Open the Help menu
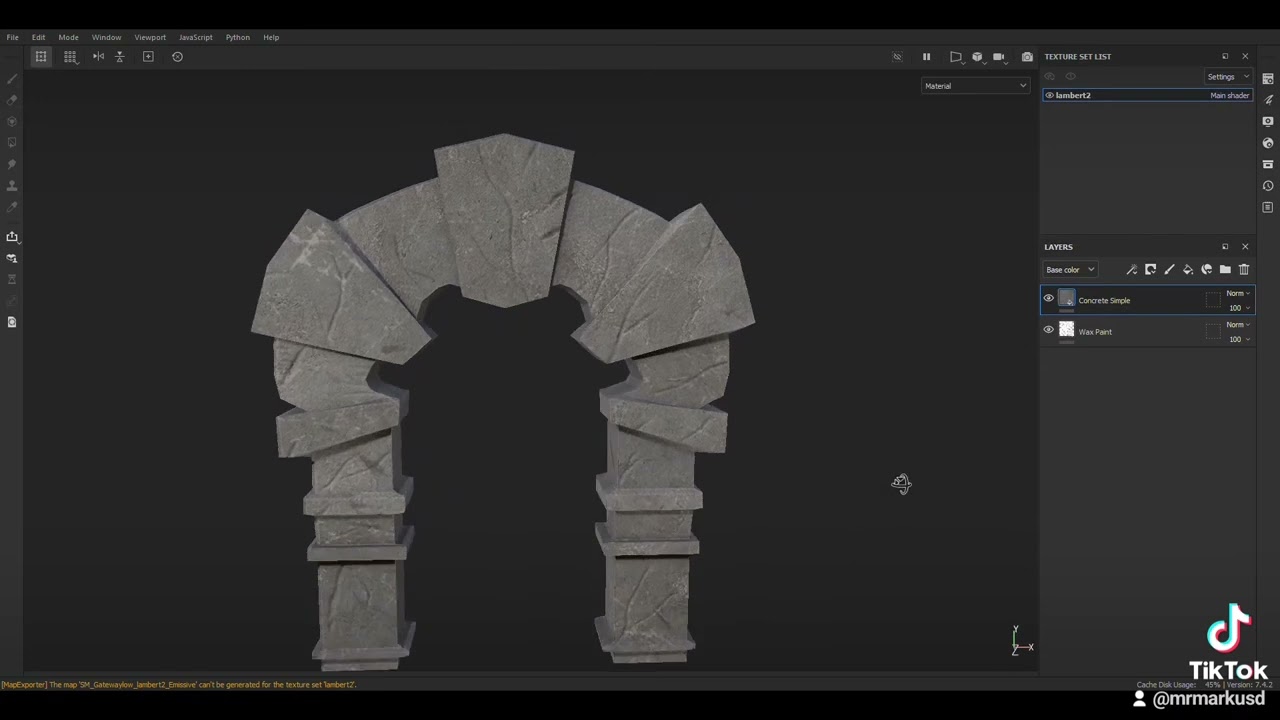The width and height of the screenshot is (1280, 720). (x=271, y=37)
